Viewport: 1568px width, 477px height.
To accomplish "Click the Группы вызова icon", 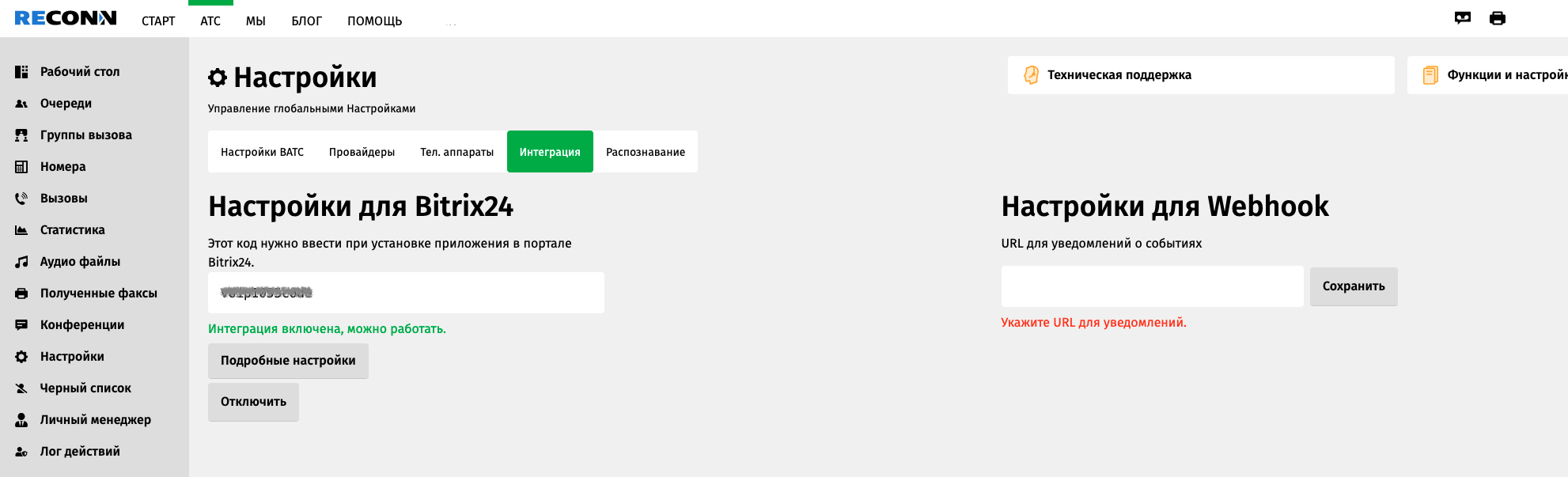I will pos(21,135).
